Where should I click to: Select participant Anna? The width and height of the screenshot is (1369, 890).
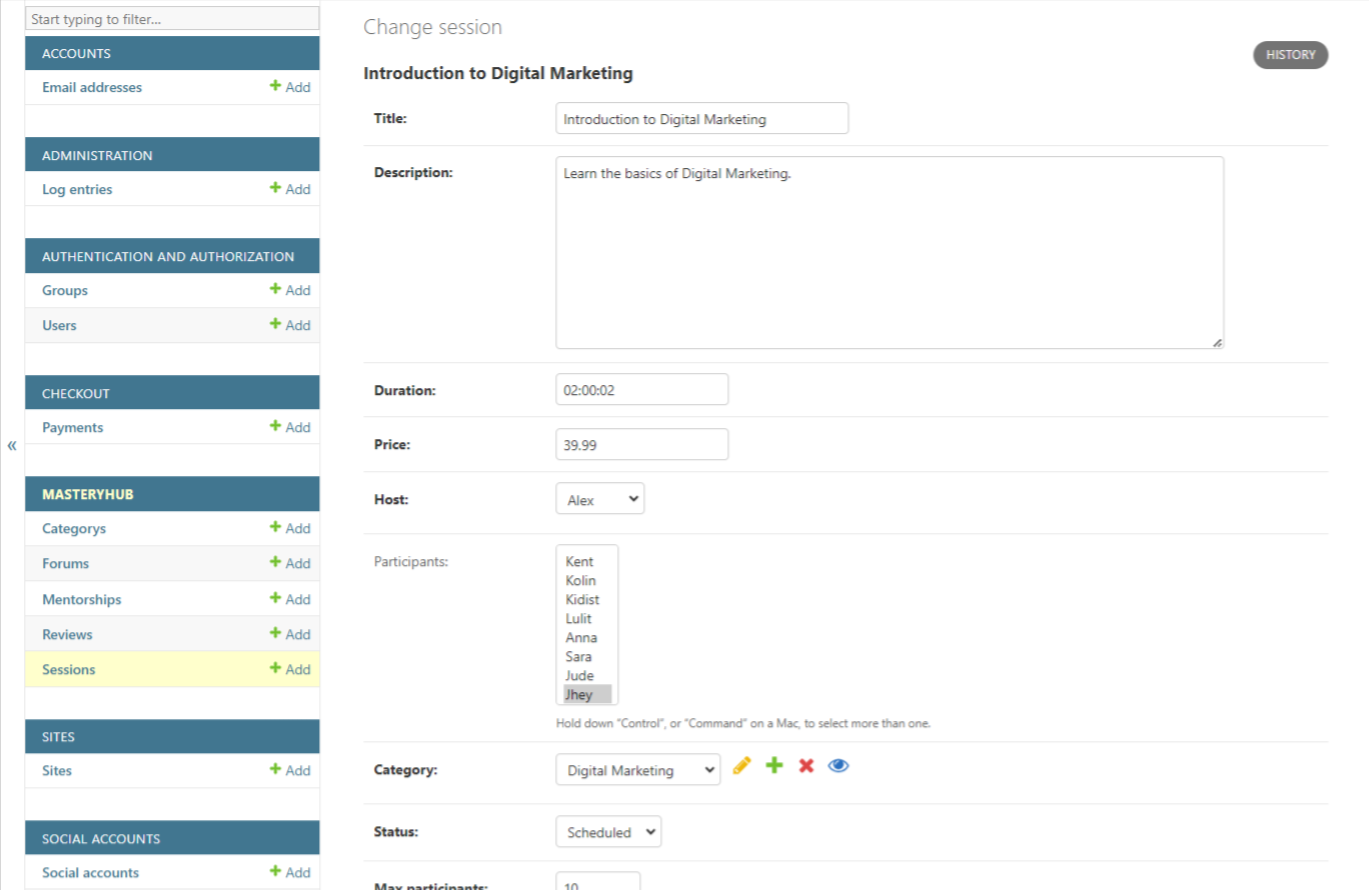(x=587, y=637)
